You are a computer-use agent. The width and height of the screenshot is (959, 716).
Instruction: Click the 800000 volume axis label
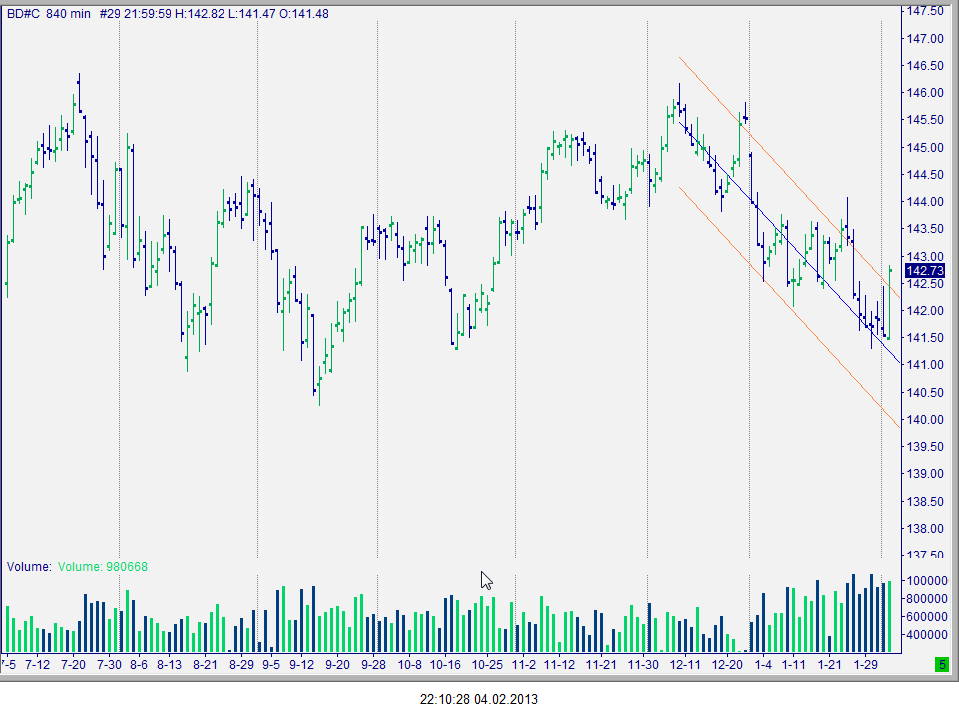tap(927, 599)
